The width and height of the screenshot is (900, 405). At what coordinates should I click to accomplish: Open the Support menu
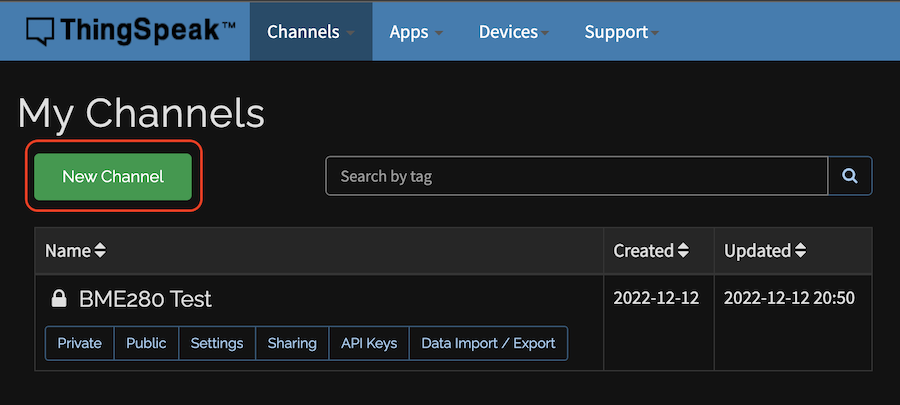point(621,32)
